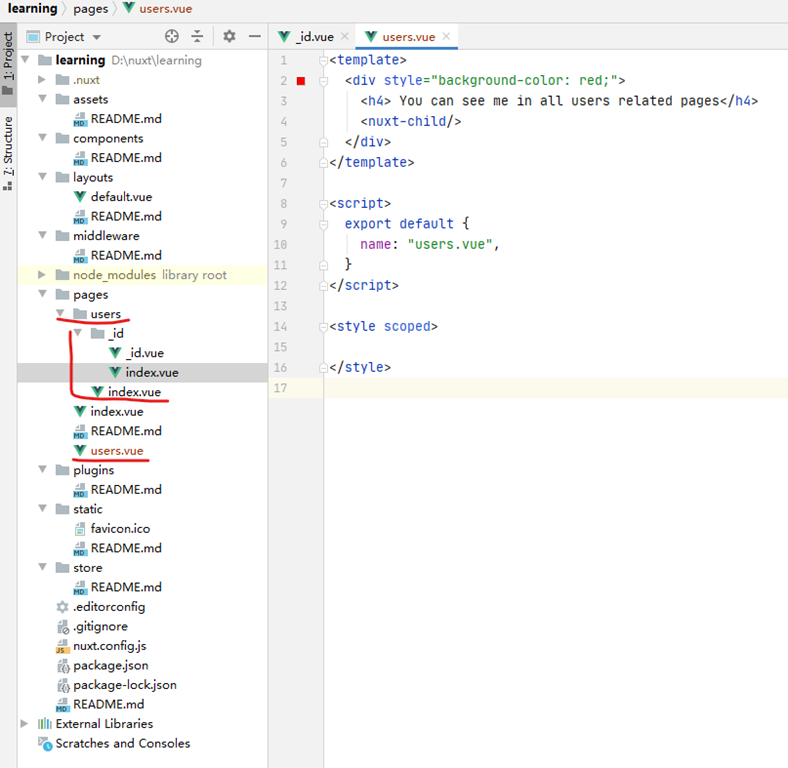The width and height of the screenshot is (788, 768).
Task: Select README.md under assets
Action: [x=126, y=119]
